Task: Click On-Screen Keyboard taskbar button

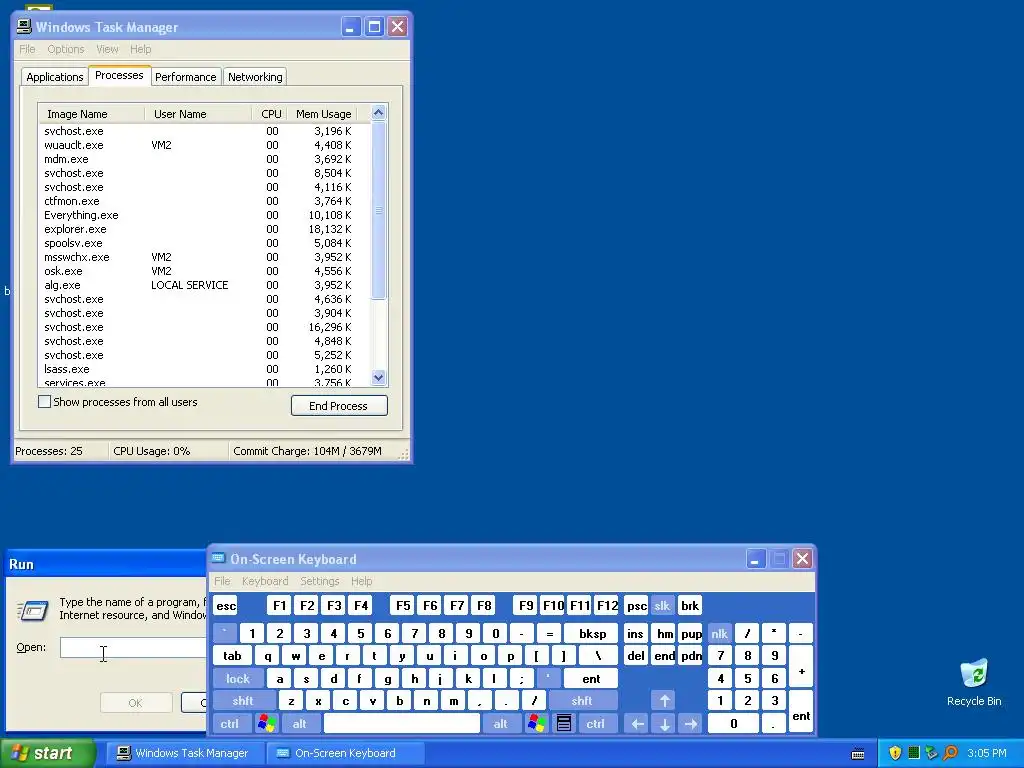Action: point(345,753)
